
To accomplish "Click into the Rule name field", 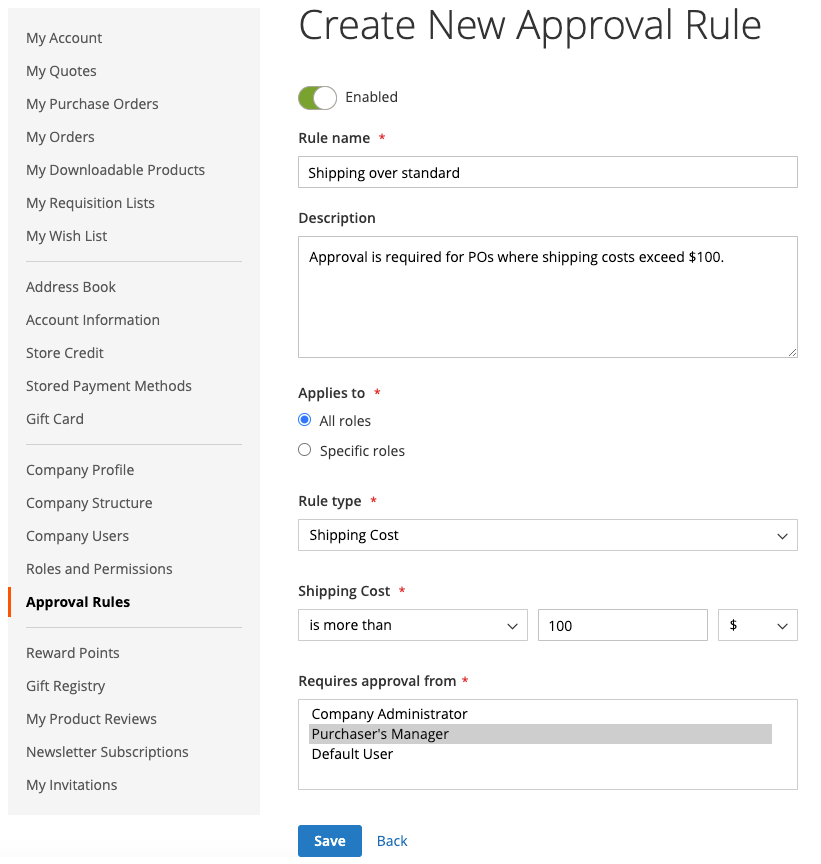I will (x=547, y=172).
